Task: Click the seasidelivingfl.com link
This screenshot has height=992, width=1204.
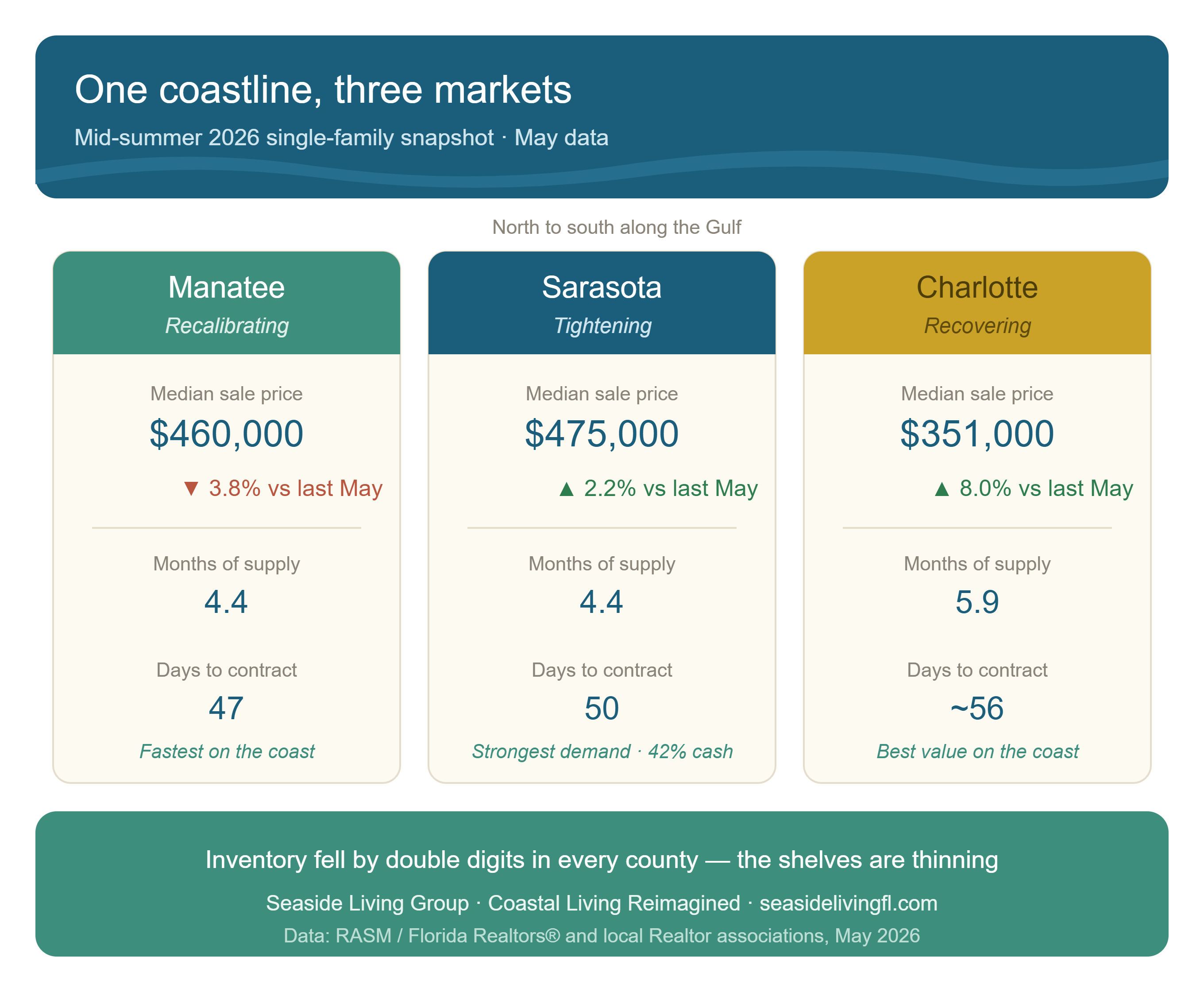Action: tap(848, 903)
